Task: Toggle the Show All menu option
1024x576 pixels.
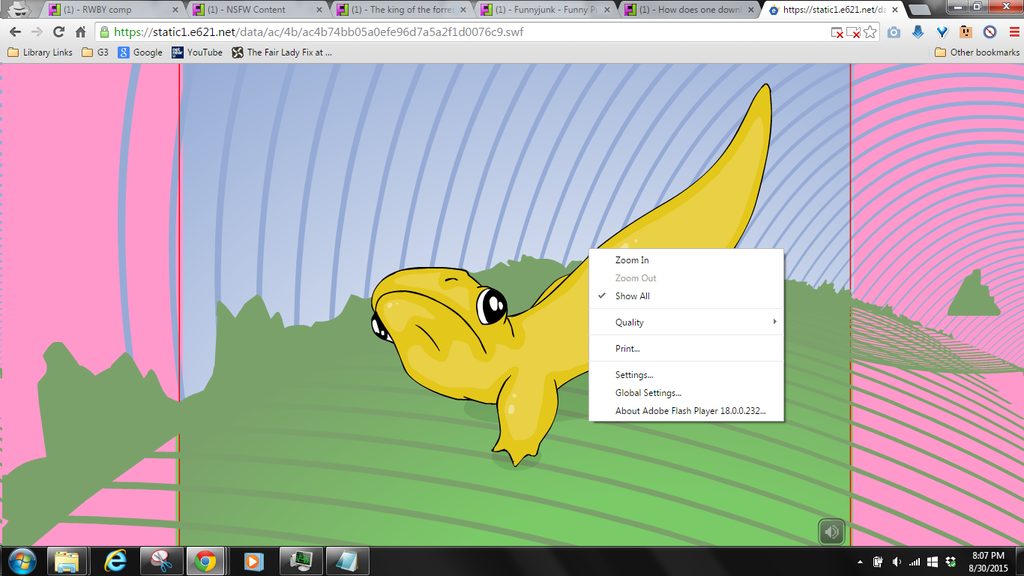Action: point(632,296)
